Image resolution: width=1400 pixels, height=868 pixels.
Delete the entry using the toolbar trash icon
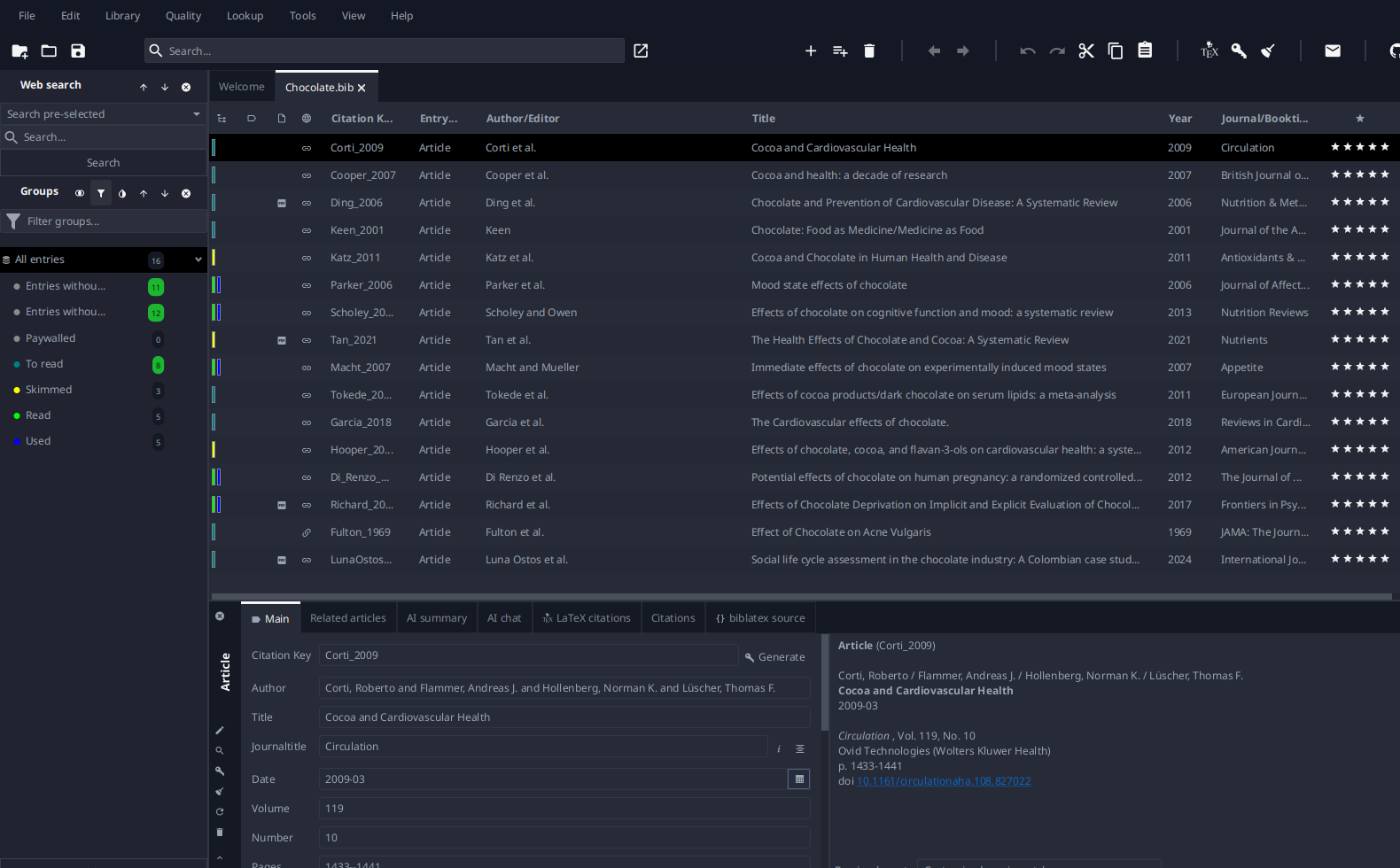(x=869, y=51)
